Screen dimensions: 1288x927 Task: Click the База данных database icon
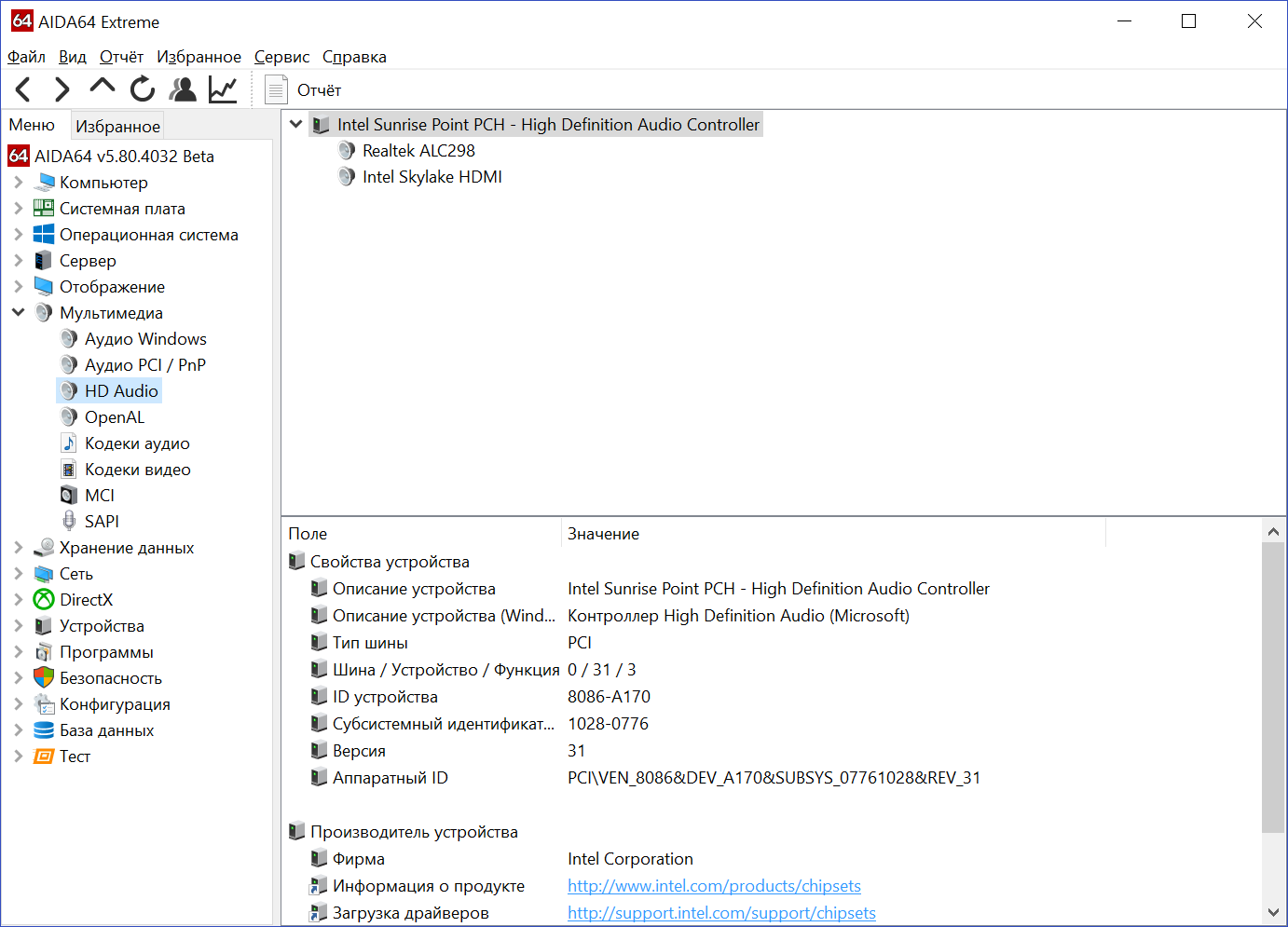pyautogui.click(x=44, y=729)
